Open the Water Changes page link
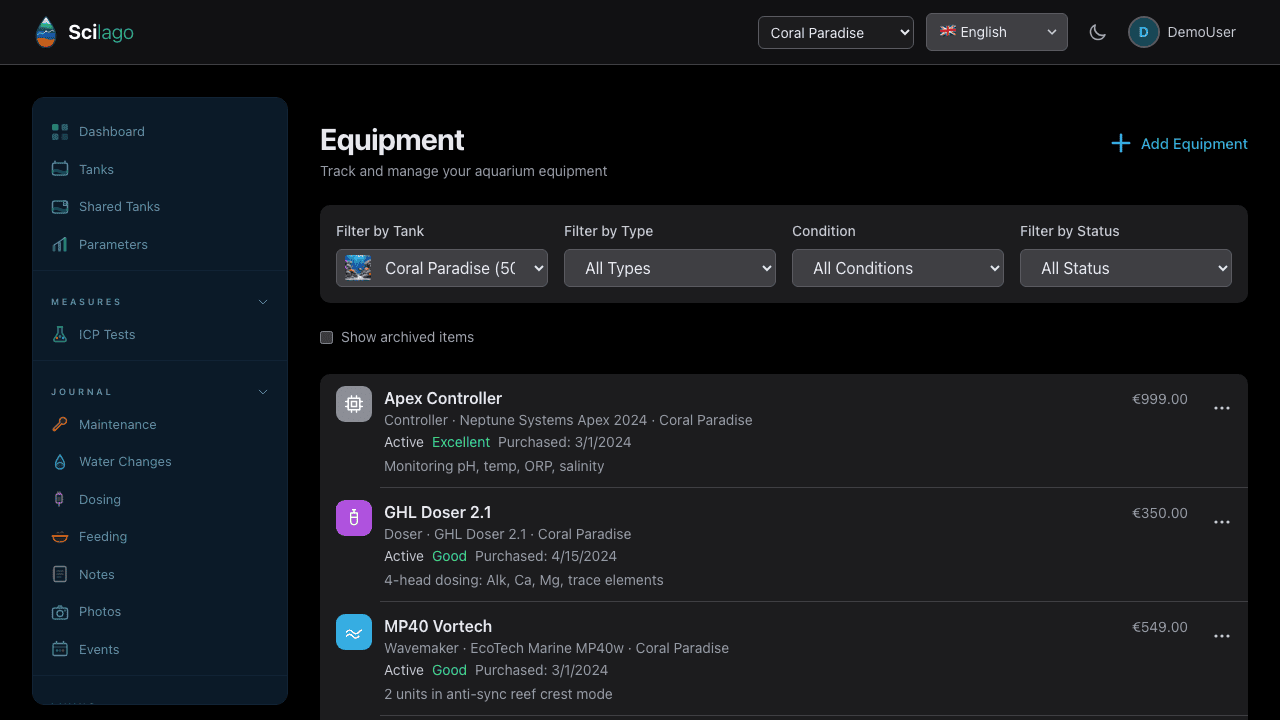Image resolution: width=1280 pixels, height=720 pixels. (x=125, y=462)
